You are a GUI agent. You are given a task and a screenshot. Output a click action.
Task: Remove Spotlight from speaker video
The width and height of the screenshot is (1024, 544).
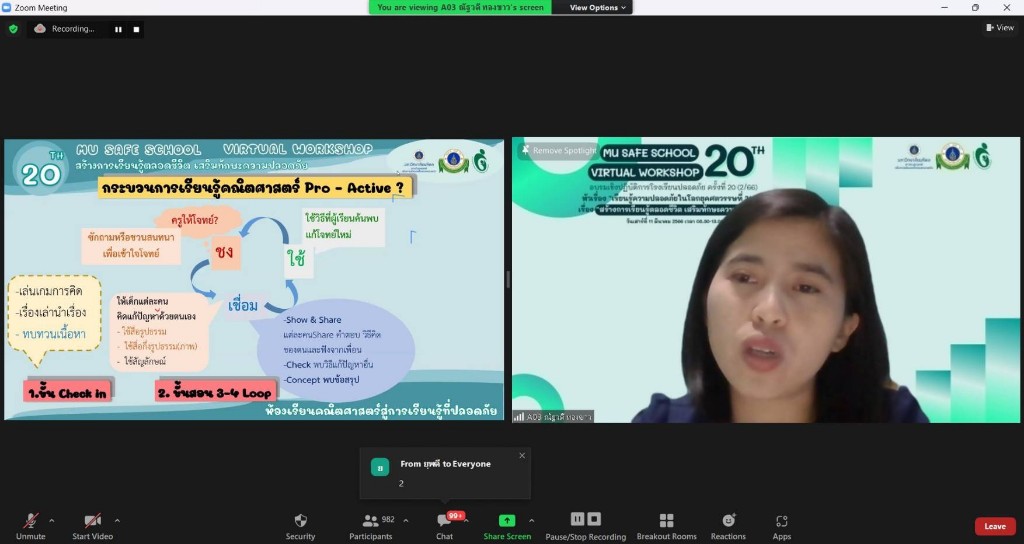click(x=558, y=150)
